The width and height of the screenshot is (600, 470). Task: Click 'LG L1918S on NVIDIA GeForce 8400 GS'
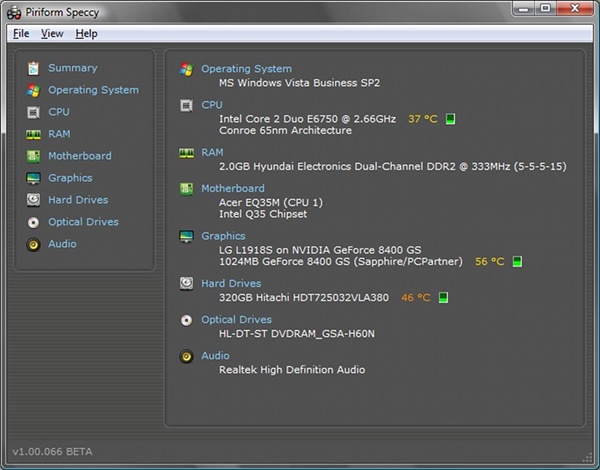tap(320, 250)
